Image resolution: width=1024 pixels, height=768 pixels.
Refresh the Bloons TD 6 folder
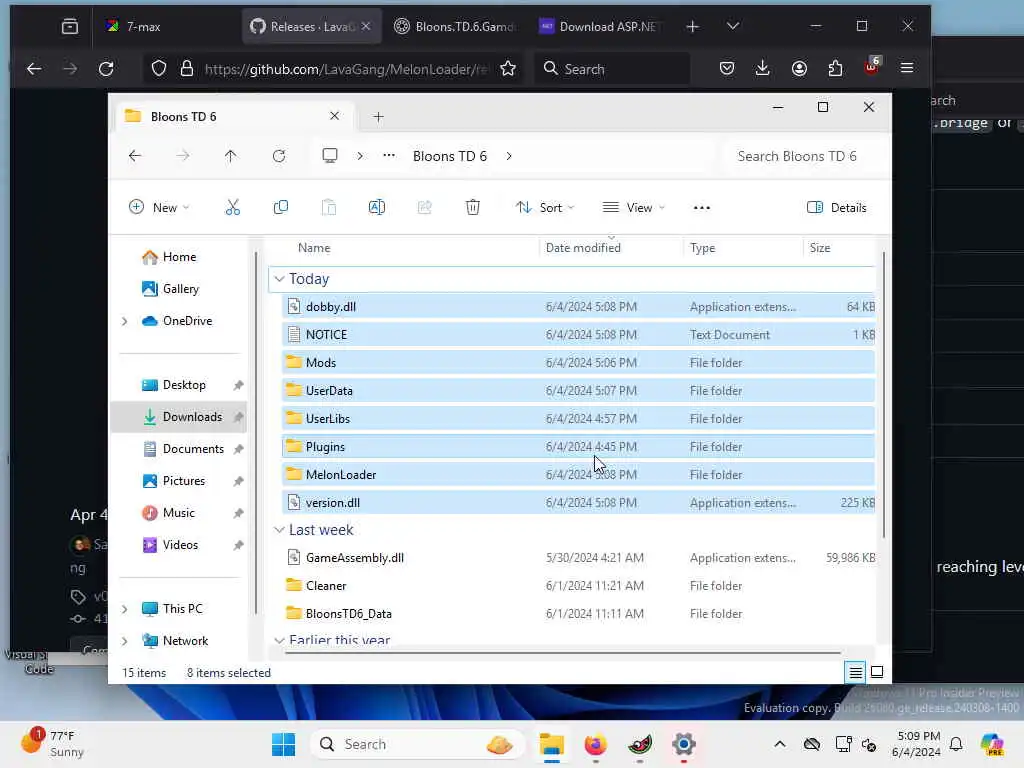click(279, 156)
